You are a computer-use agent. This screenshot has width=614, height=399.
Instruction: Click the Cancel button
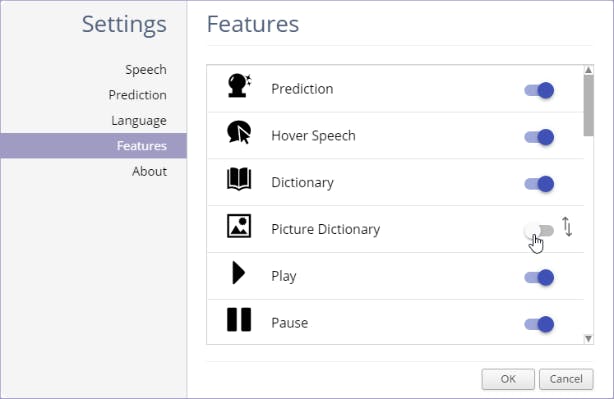(566, 379)
